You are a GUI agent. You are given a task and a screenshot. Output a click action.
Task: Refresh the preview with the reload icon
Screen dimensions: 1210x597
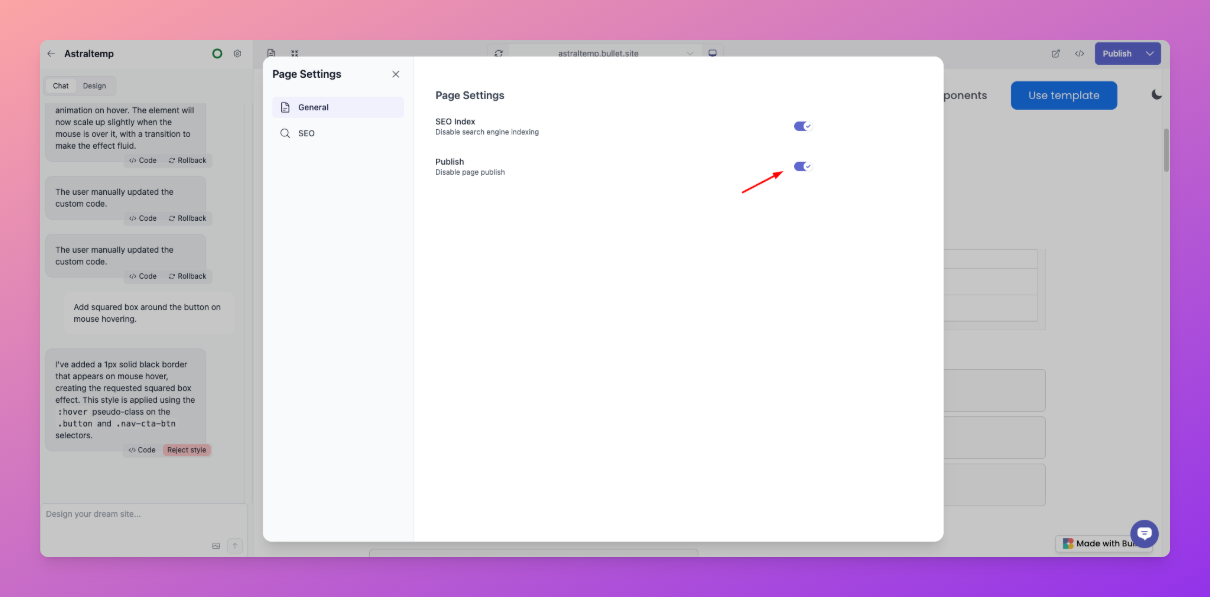[499, 54]
